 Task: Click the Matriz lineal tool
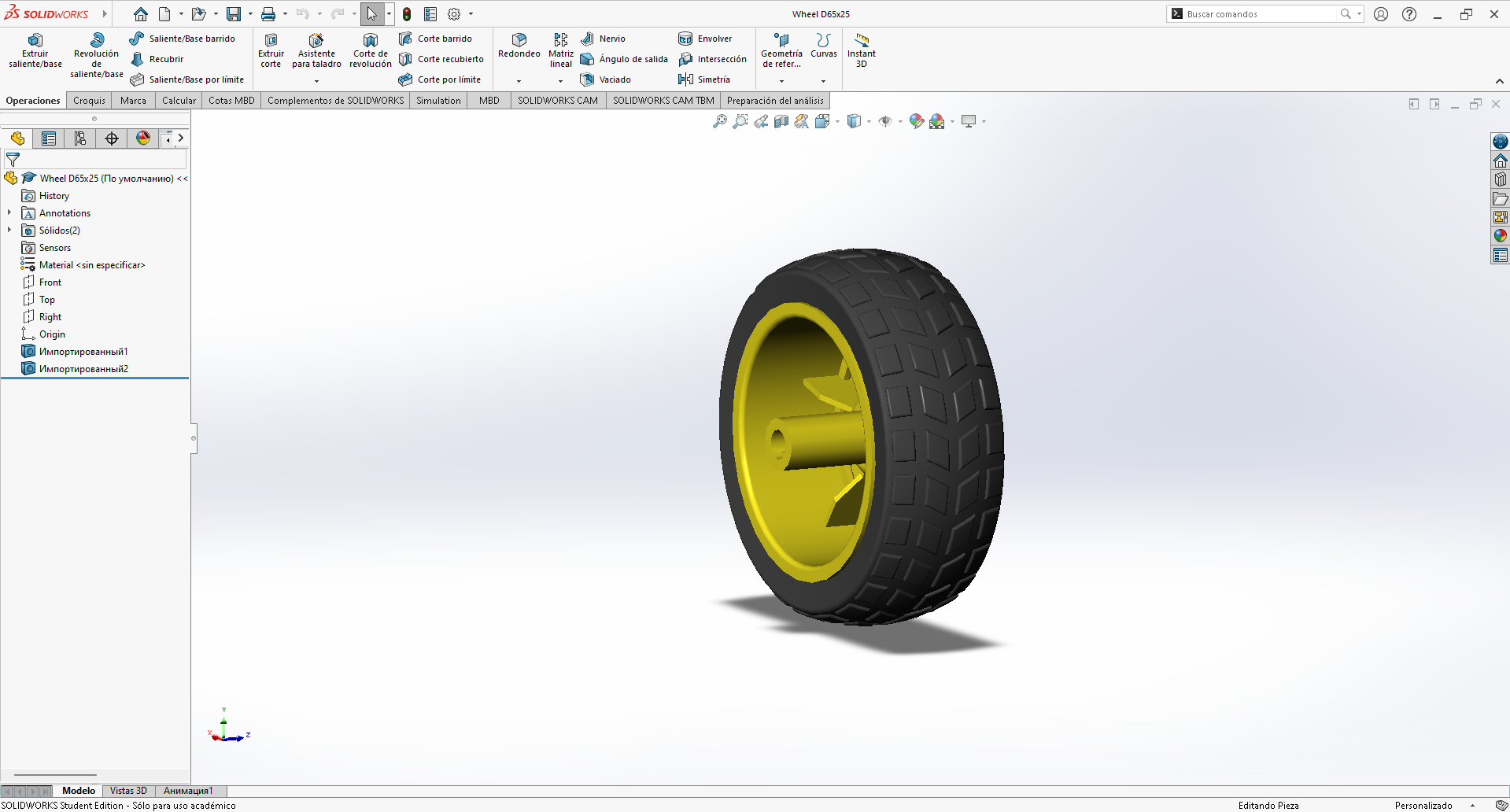tap(561, 50)
